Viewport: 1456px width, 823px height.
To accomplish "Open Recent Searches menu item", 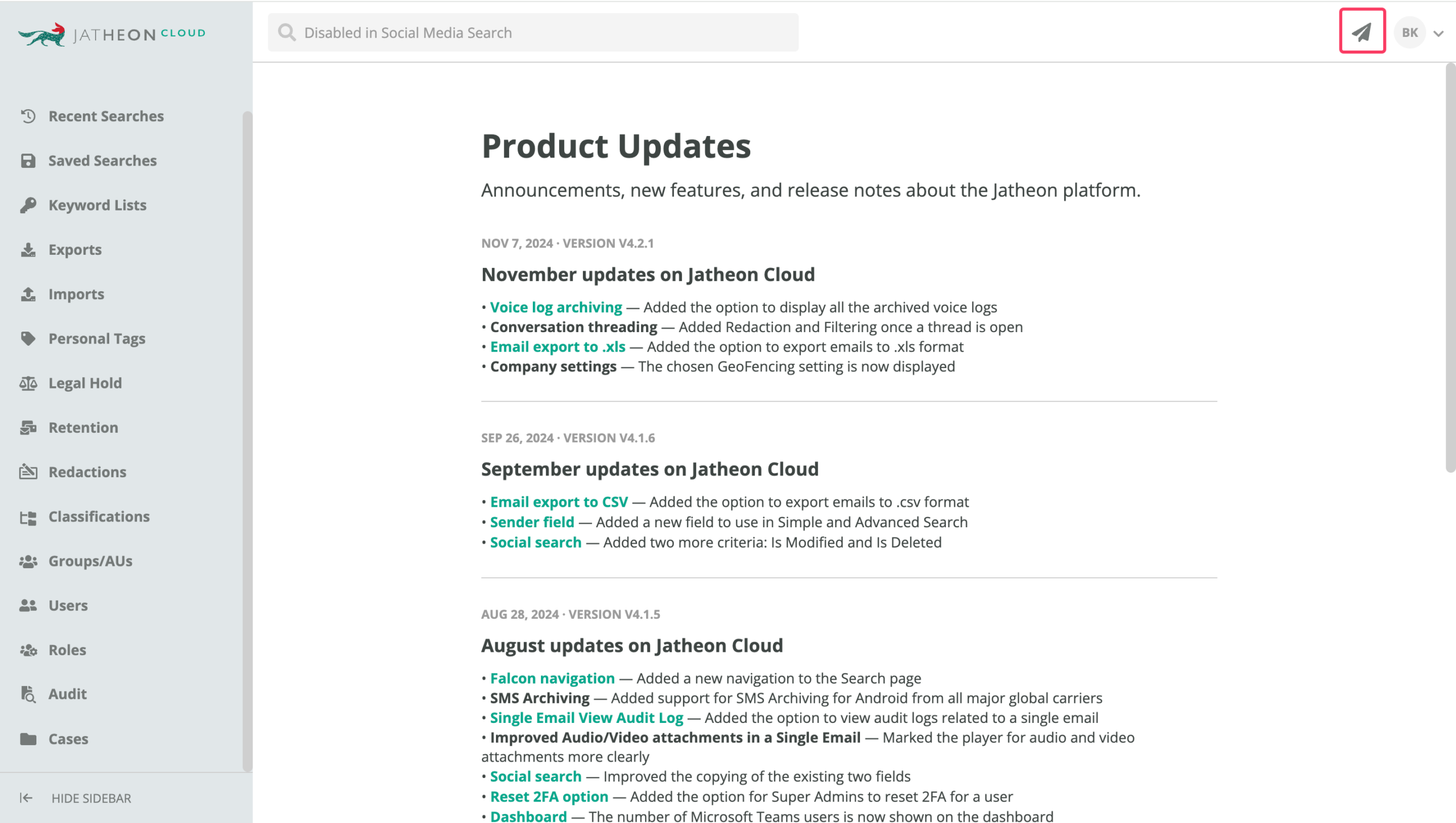I will [106, 116].
